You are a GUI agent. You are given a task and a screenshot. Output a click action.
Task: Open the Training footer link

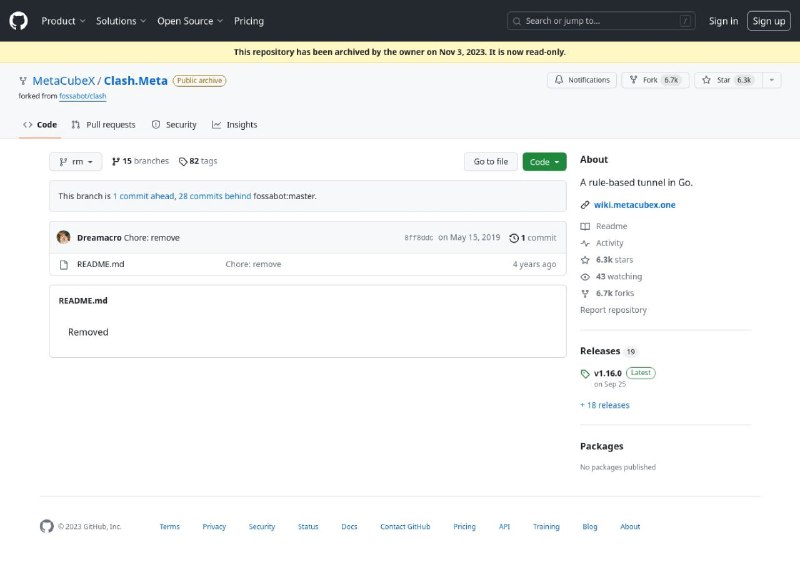pyautogui.click(x=546, y=526)
